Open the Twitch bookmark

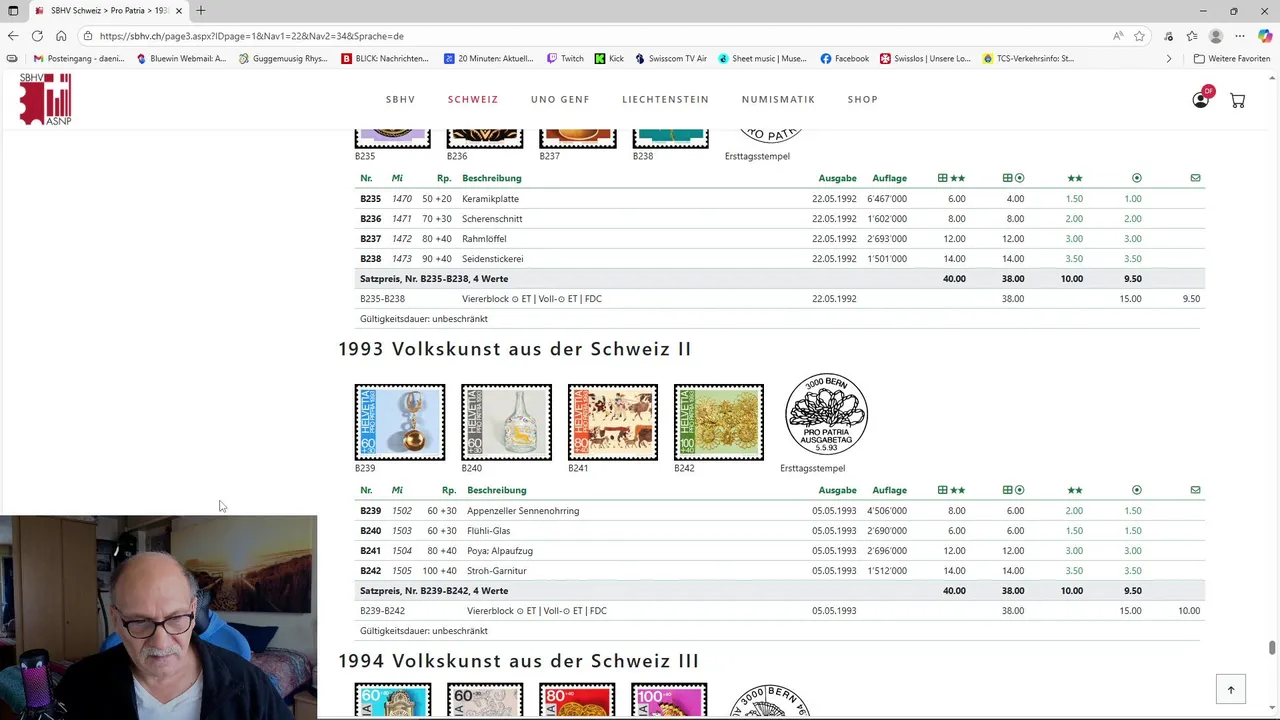point(565,59)
